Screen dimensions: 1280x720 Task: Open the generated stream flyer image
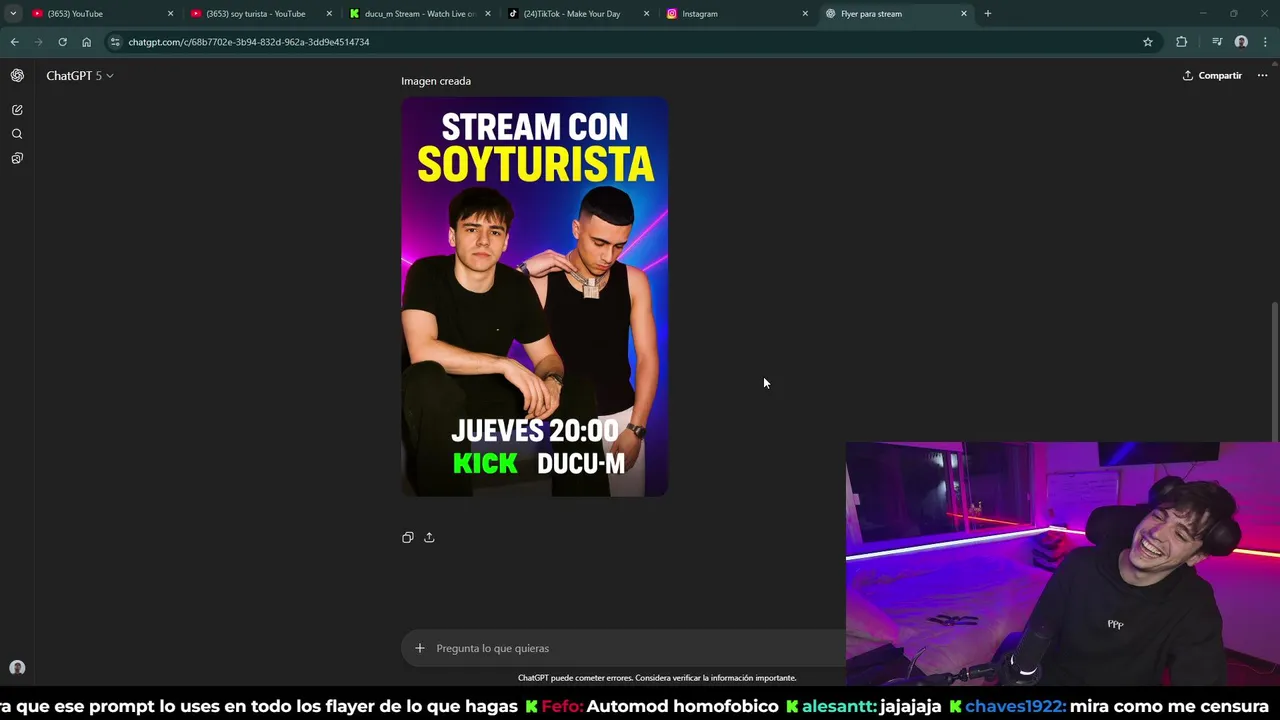click(535, 297)
